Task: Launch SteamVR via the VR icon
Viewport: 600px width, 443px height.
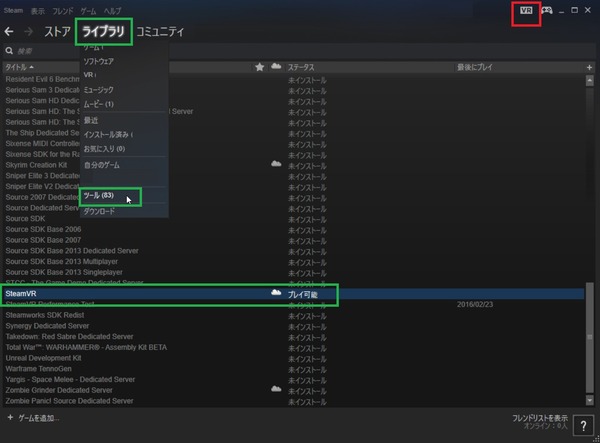Action: 526,10
